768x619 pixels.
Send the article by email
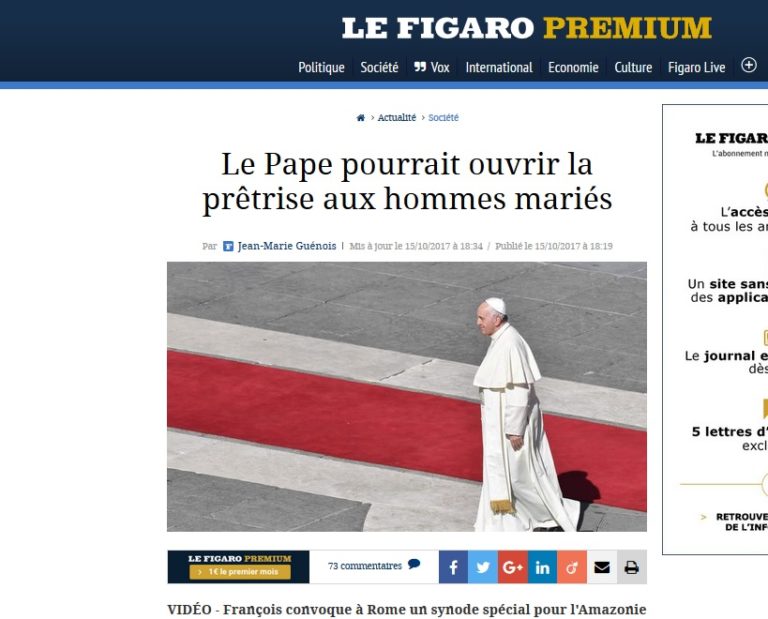602,567
